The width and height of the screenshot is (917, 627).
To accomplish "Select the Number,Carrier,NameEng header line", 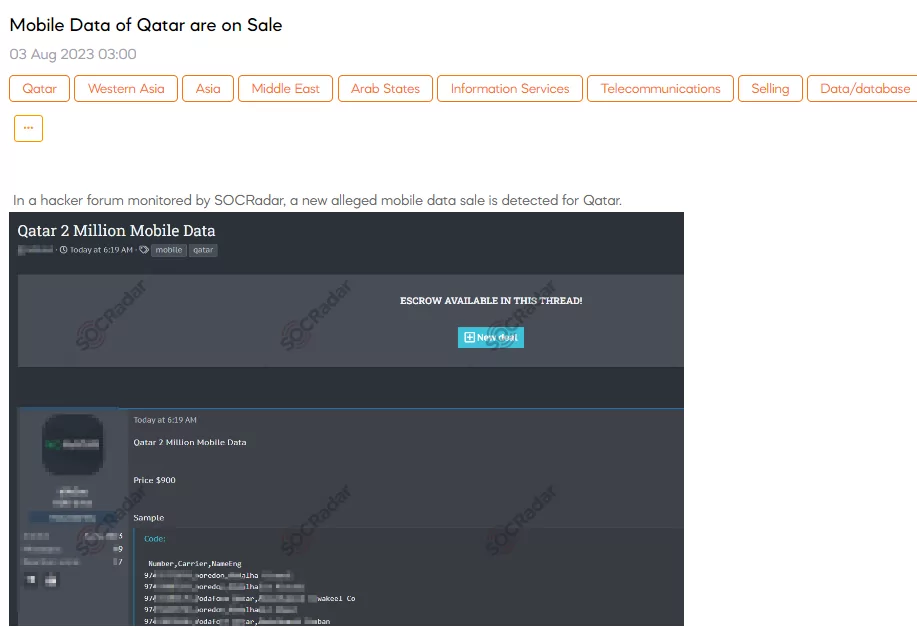I will coord(195,563).
